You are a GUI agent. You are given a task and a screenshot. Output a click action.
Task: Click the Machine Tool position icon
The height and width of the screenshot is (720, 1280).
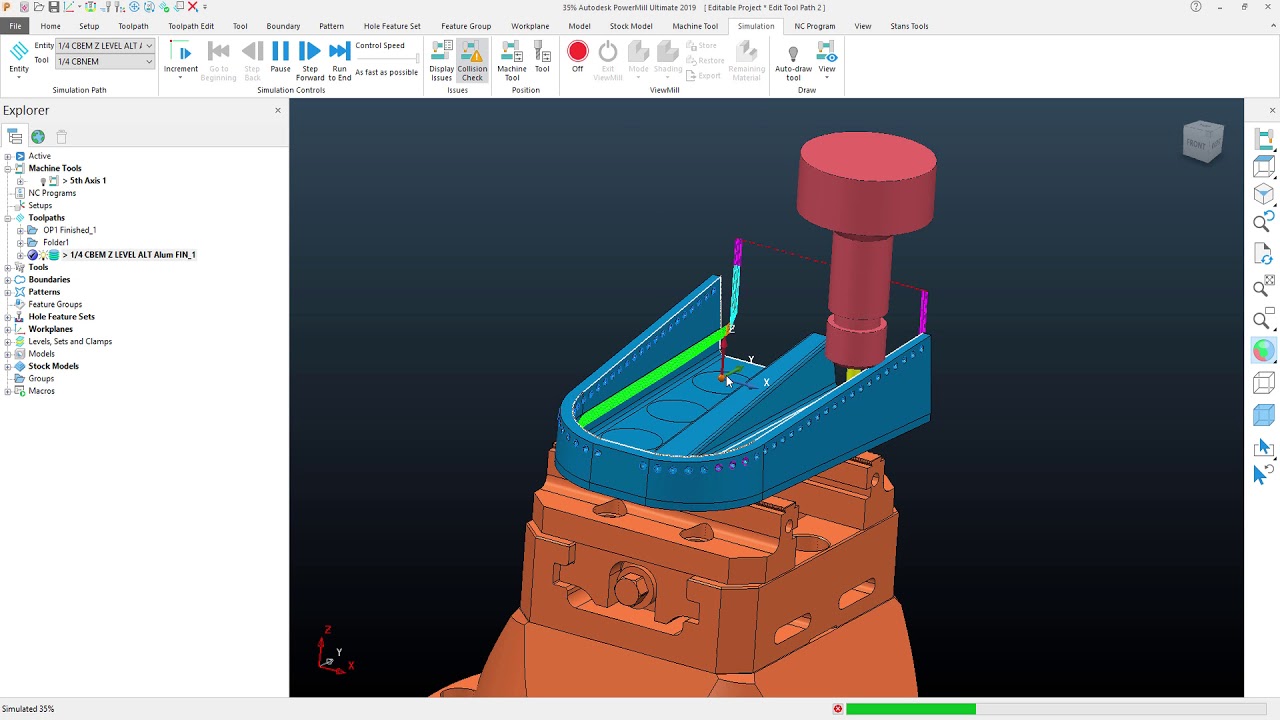[512, 60]
